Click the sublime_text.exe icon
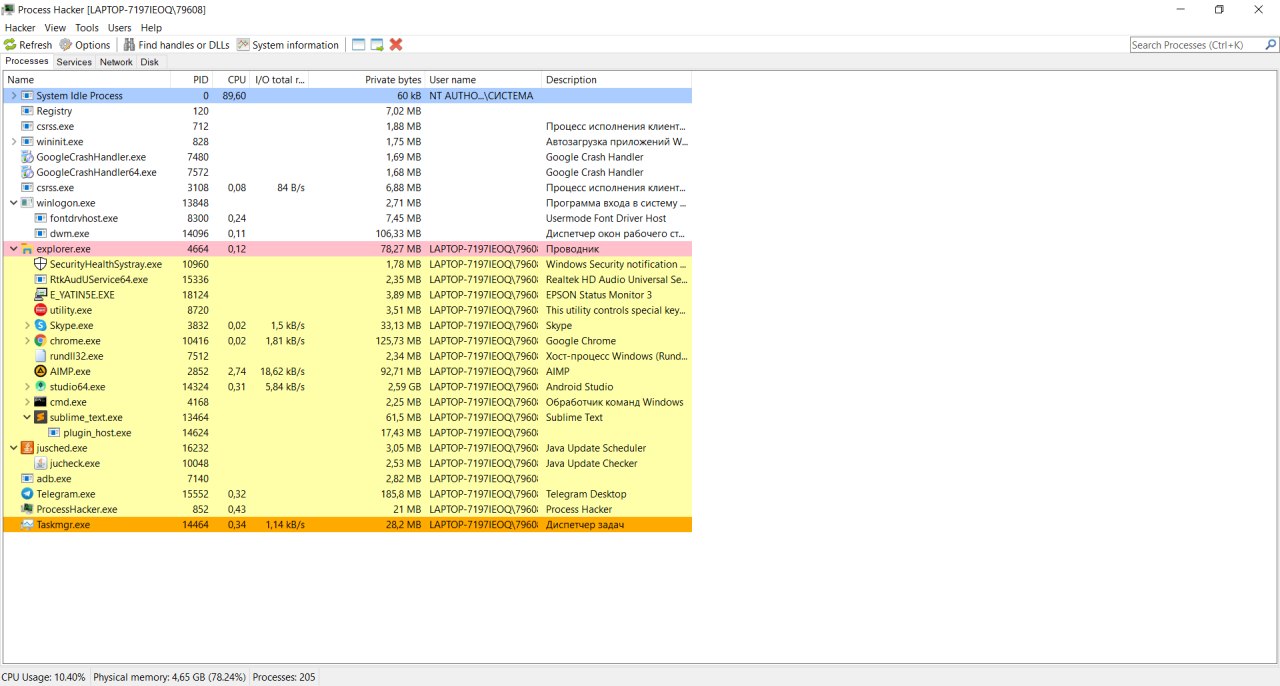 click(41, 417)
